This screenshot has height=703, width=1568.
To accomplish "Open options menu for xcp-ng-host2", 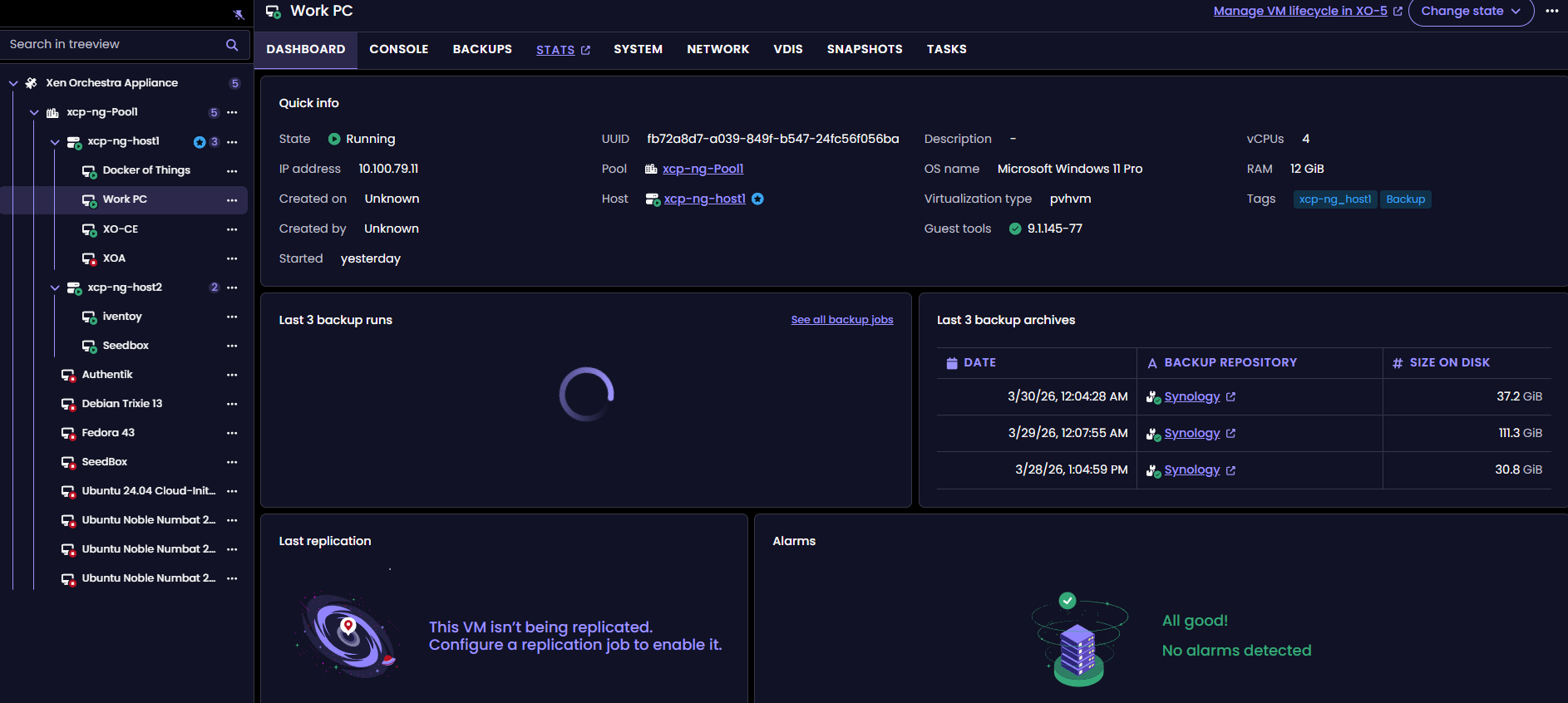I will [232, 288].
